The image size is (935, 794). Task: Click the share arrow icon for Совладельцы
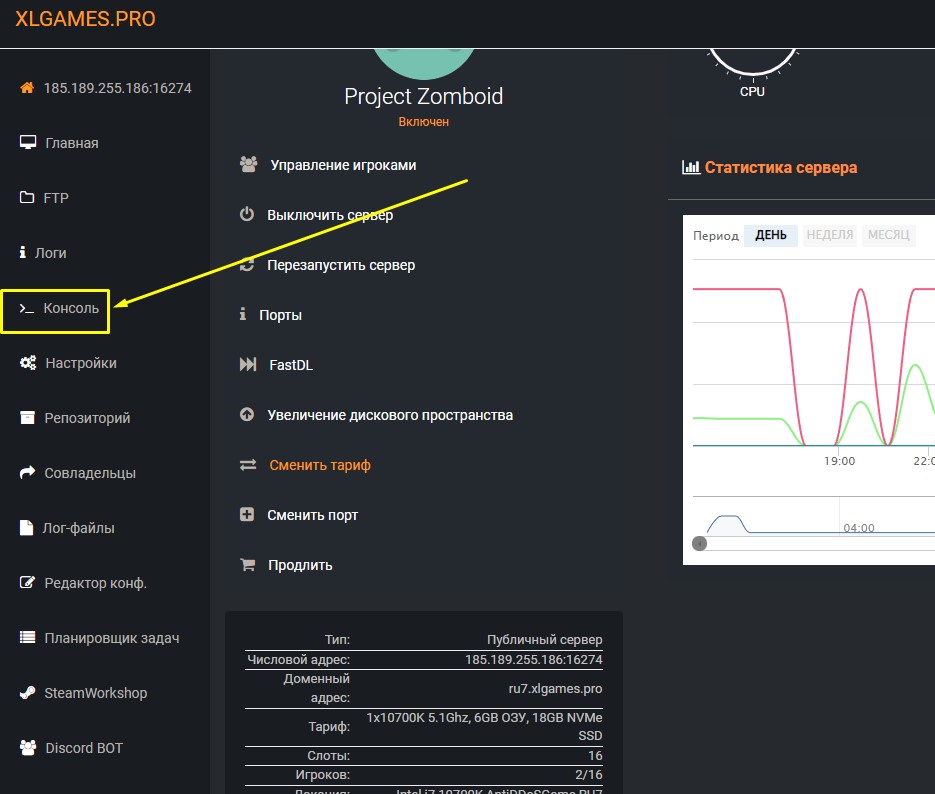click(x=27, y=472)
